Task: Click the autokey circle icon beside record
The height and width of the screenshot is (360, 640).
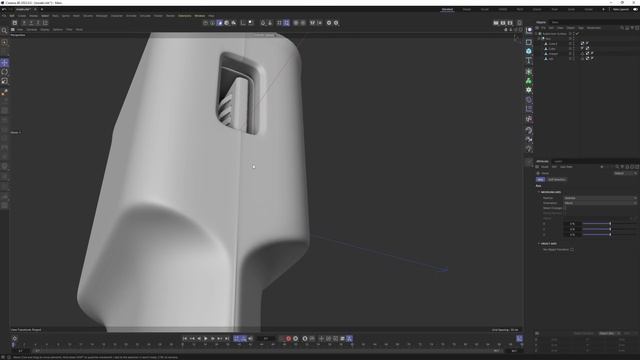Action: [296, 338]
